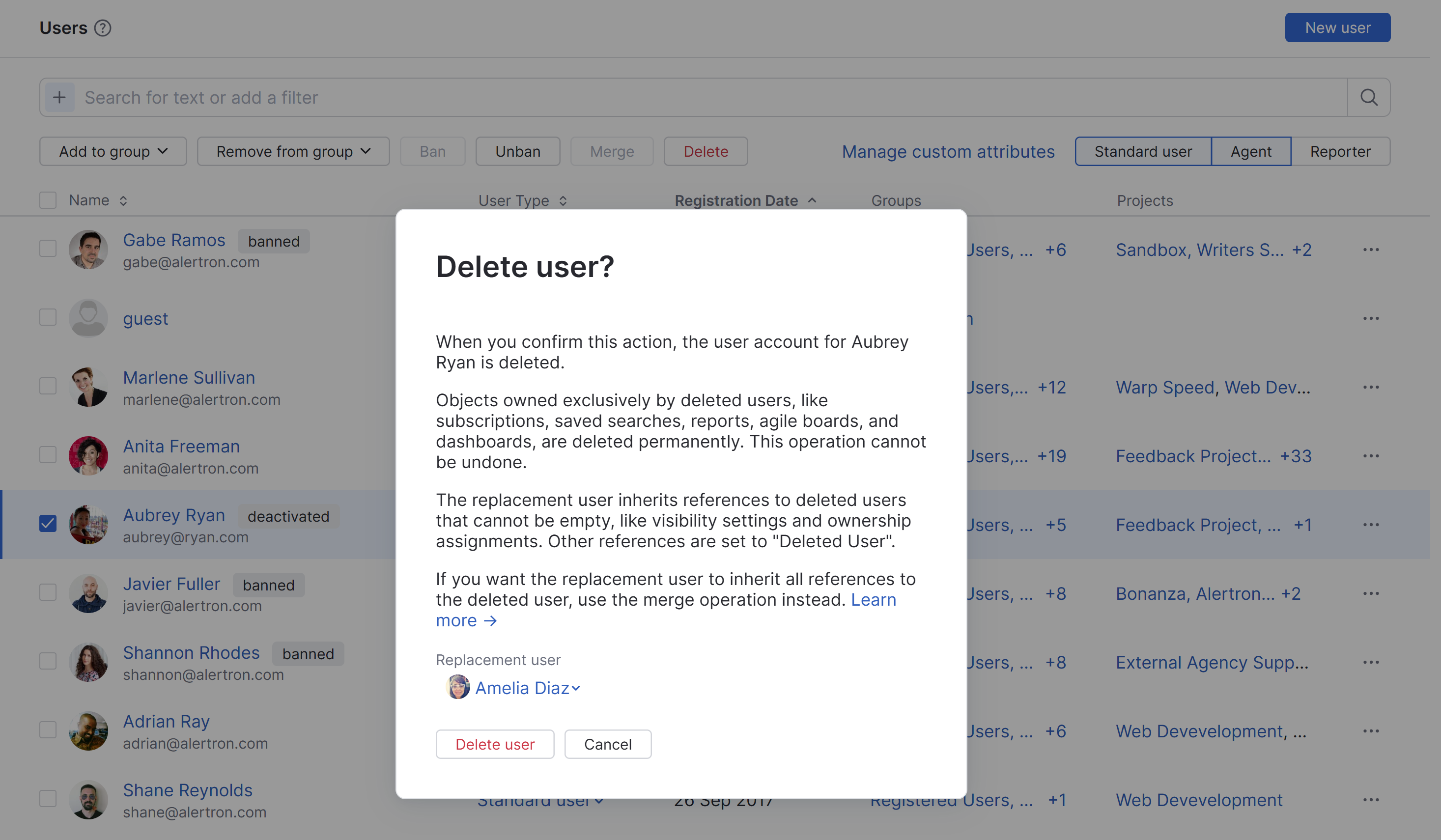Viewport: 1441px width, 840px height.
Task: Click the help question mark icon beside Users
Action: pyautogui.click(x=102, y=28)
